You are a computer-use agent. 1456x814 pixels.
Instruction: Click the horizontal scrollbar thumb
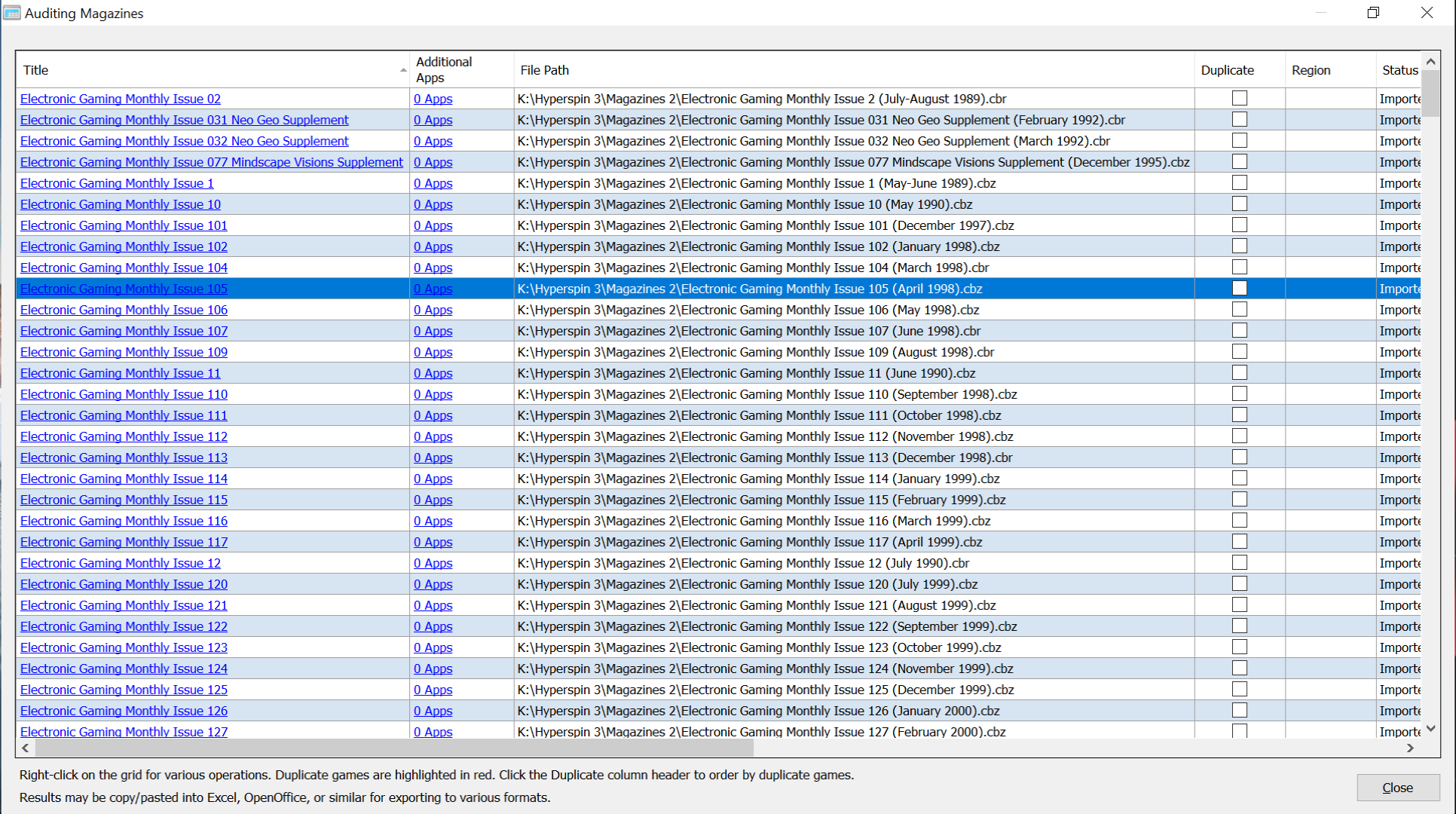pyautogui.click(x=394, y=748)
